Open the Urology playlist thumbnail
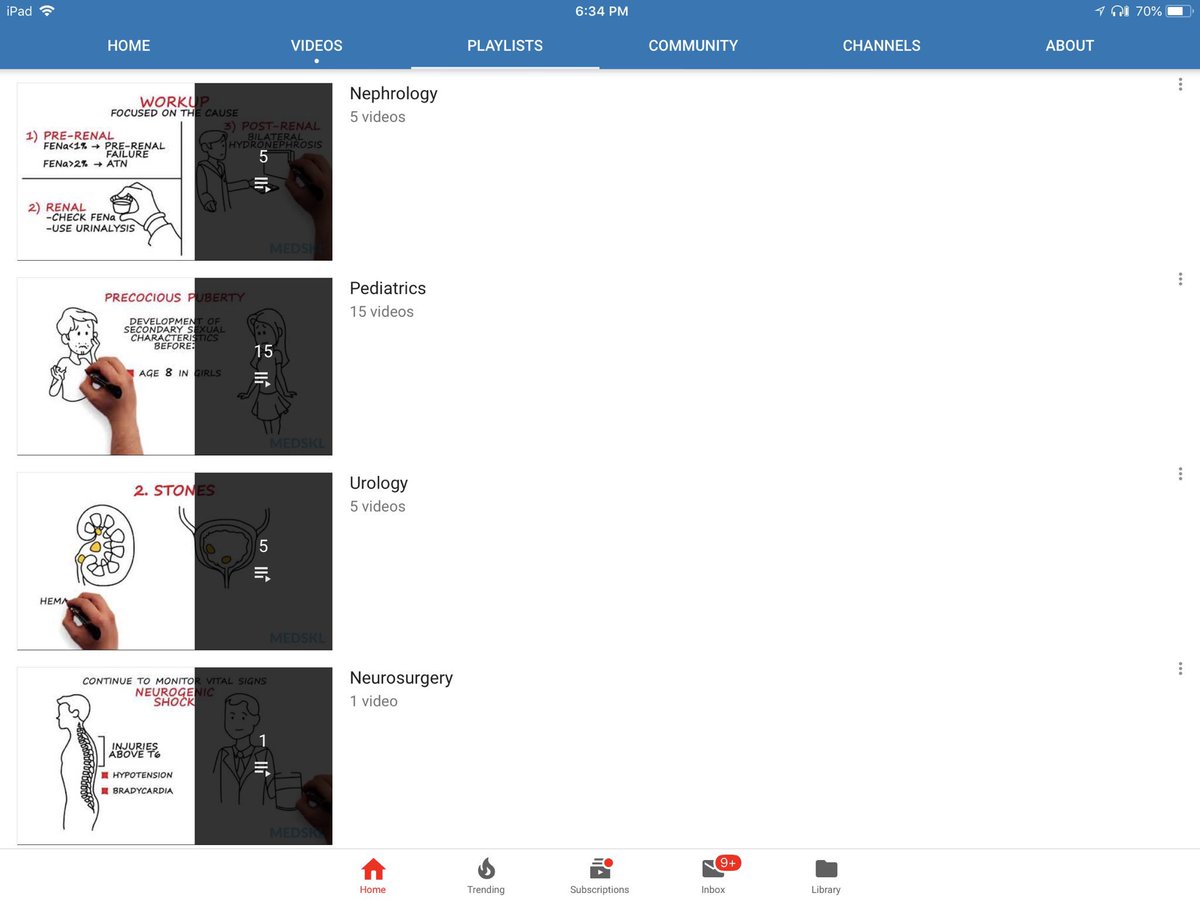Viewport: 1200px width, 900px height. click(175, 561)
